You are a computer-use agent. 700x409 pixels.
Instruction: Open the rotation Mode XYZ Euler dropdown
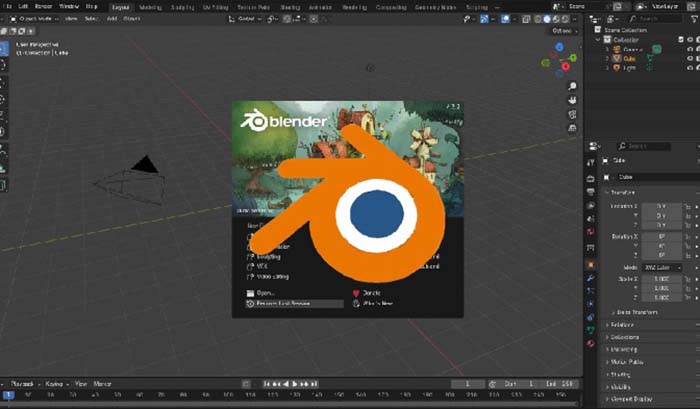click(660, 267)
